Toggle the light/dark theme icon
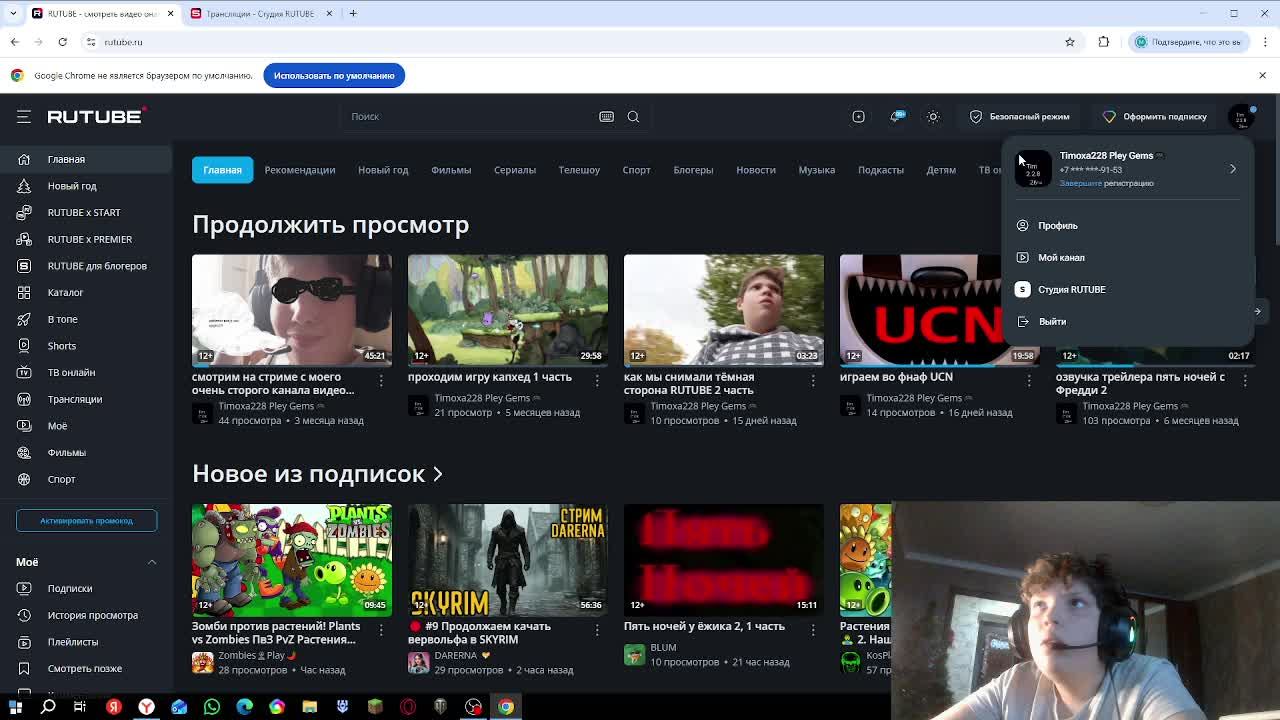The width and height of the screenshot is (1280, 720). [x=933, y=117]
